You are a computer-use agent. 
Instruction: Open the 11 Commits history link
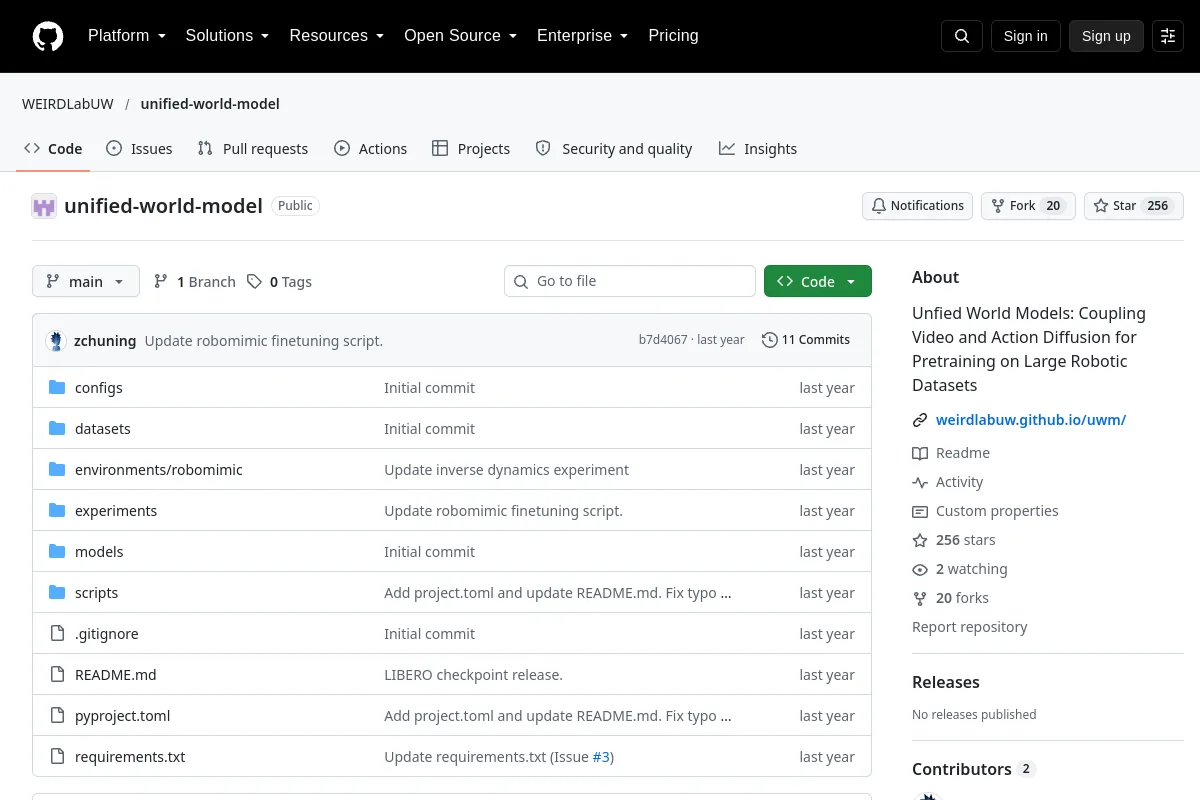coord(806,340)
